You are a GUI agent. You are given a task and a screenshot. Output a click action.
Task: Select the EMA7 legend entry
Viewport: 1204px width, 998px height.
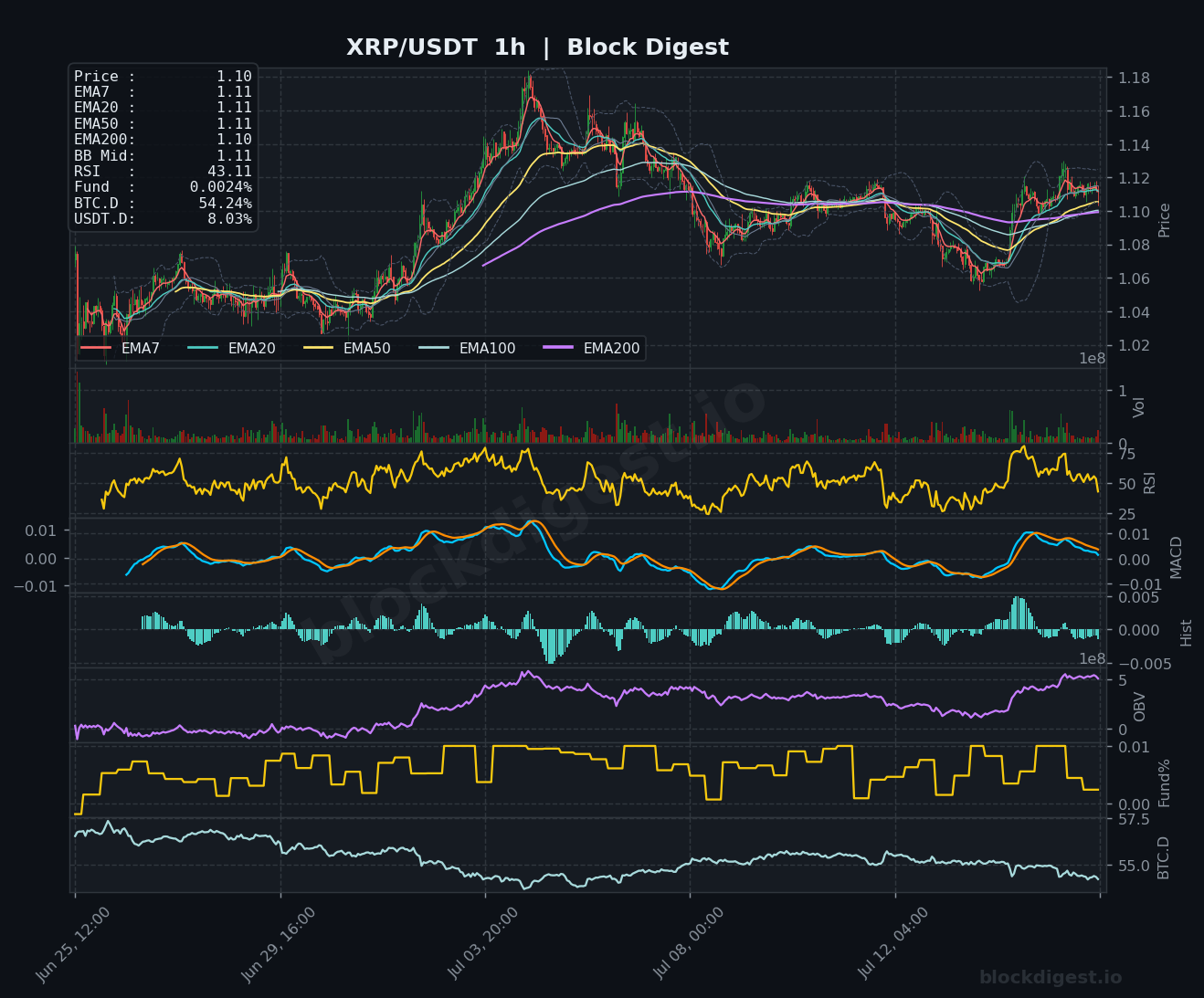(121, 348)
